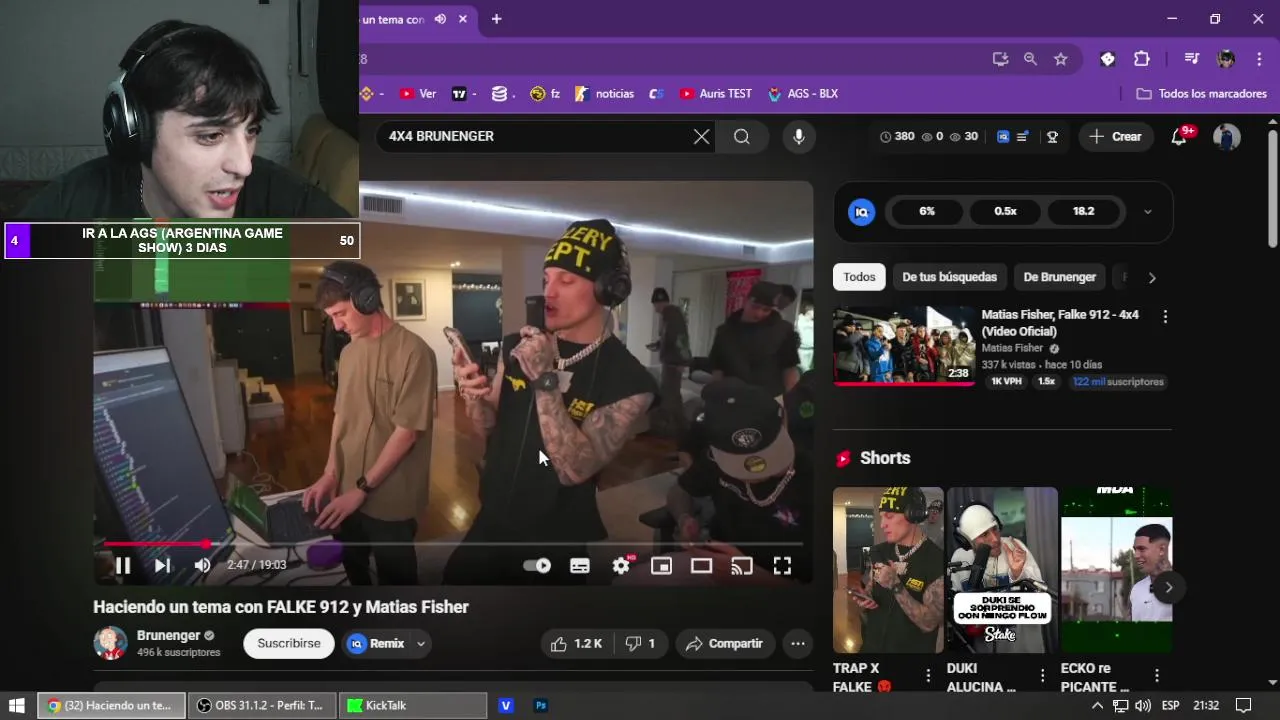This screenshot has width=1280, height=720.
Task: Open Chrome extensions puzzle icon
Action: point(1142,59)
